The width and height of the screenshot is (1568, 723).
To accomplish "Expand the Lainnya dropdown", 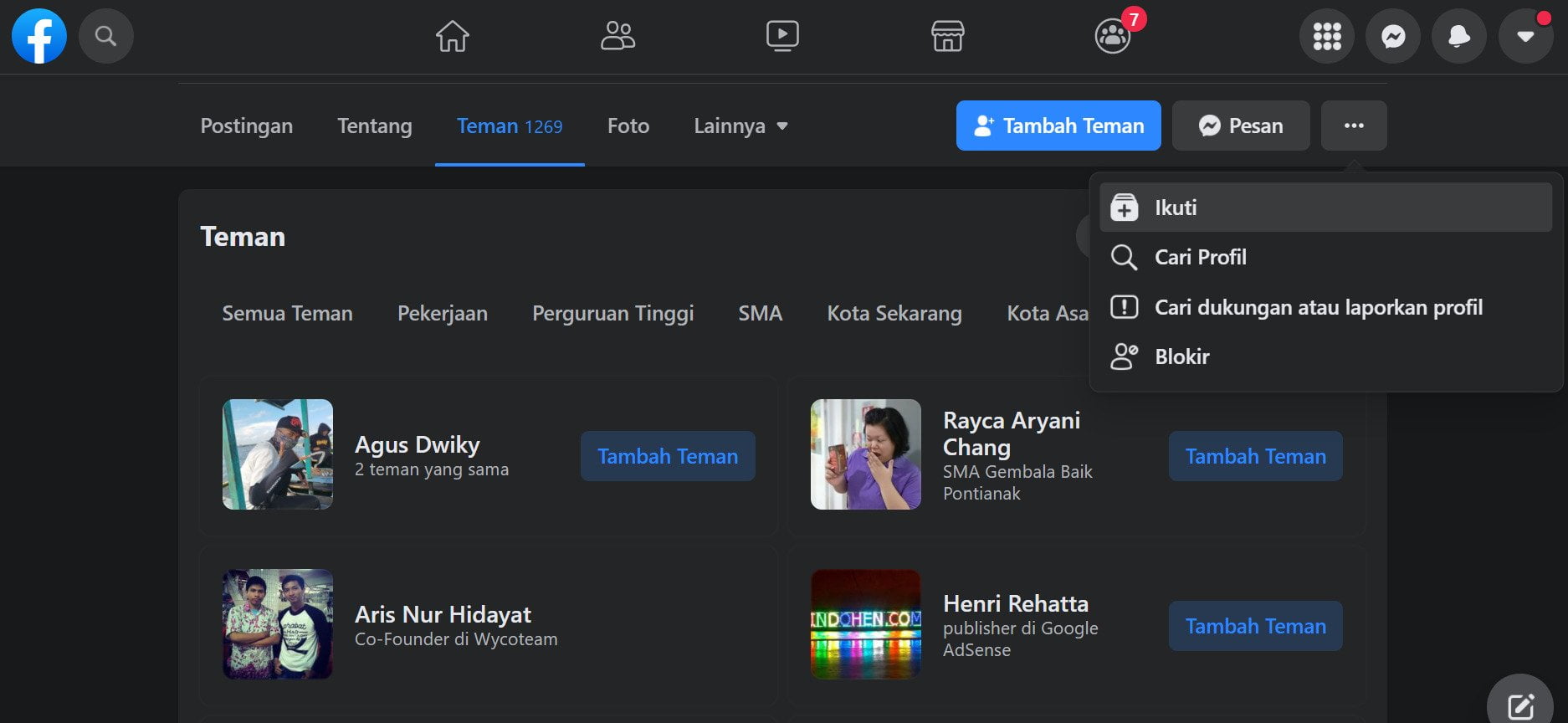I will pos(740,126).
